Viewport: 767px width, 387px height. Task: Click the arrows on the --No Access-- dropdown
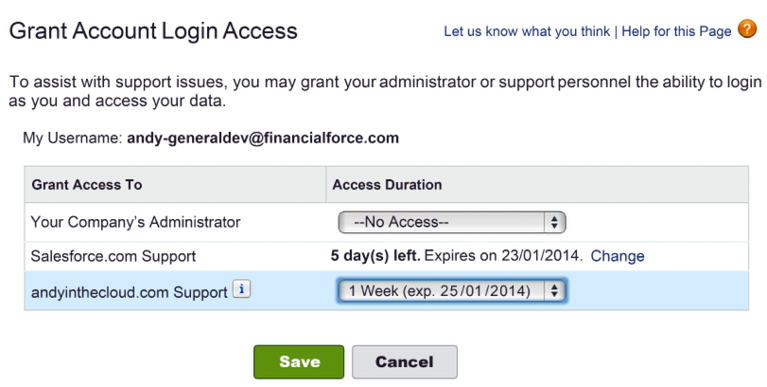(x=554, y=223)
